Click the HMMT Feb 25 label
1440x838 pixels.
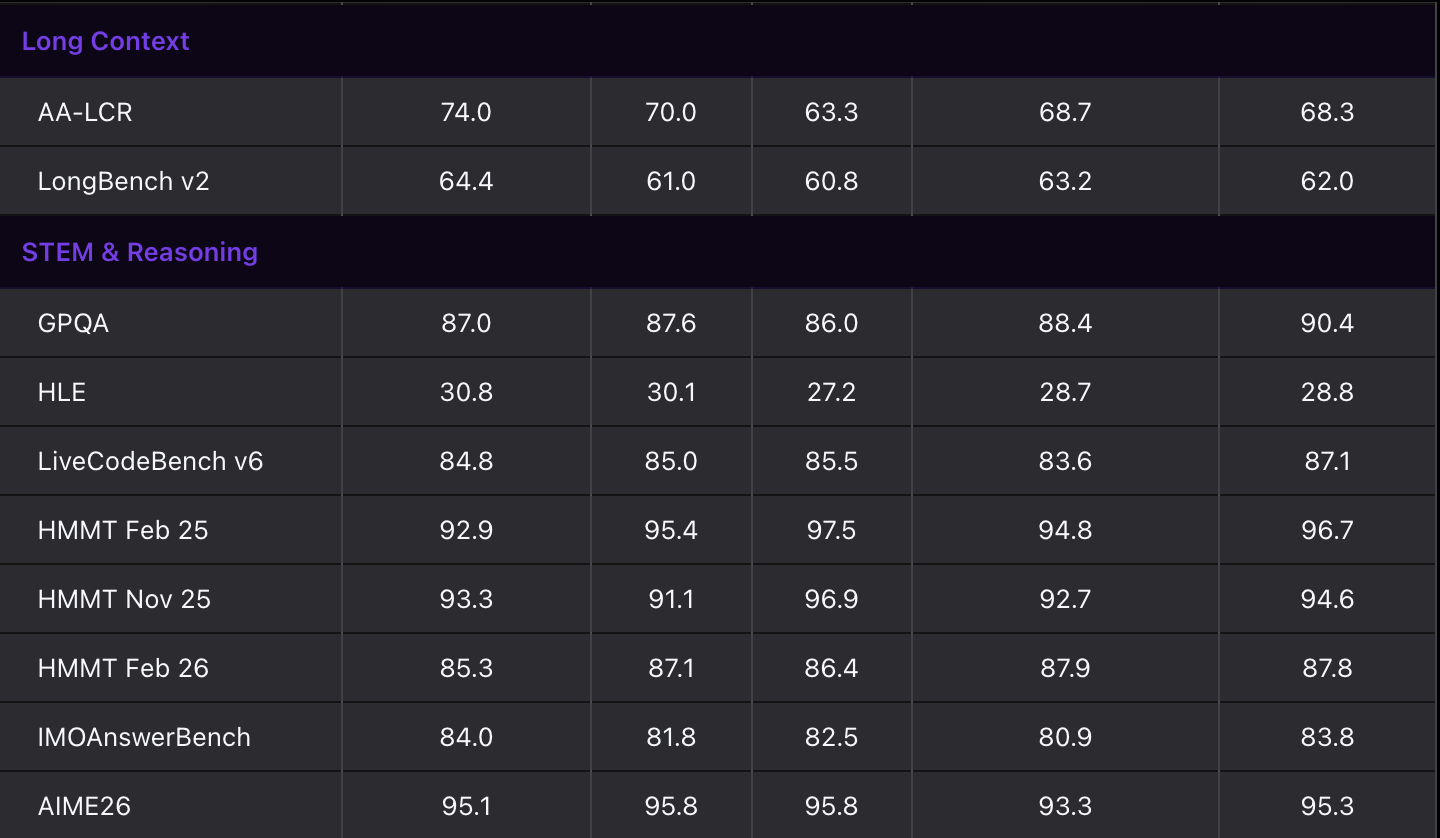click(123, 530)
